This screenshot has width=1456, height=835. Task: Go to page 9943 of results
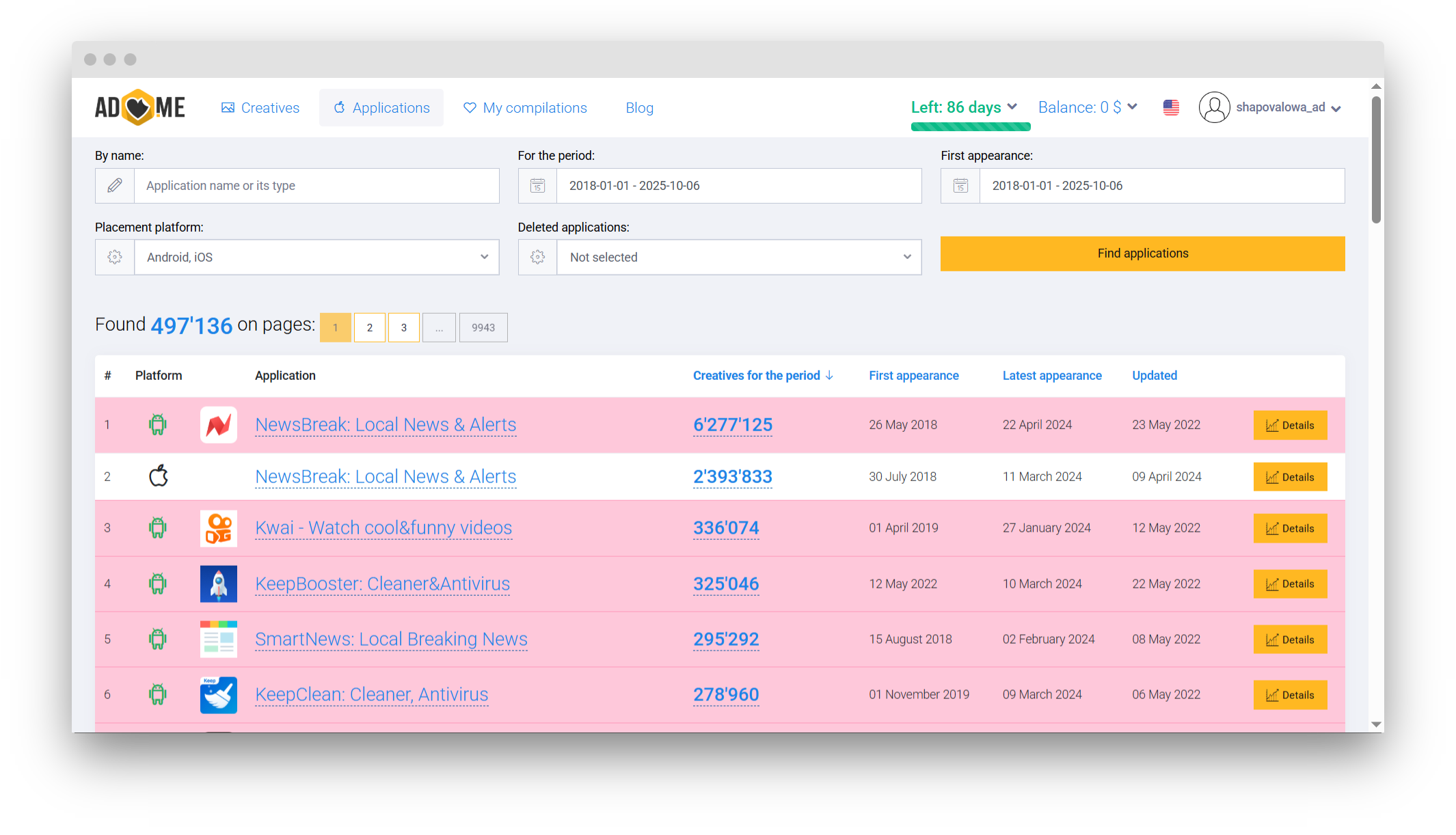coord(483,327)
